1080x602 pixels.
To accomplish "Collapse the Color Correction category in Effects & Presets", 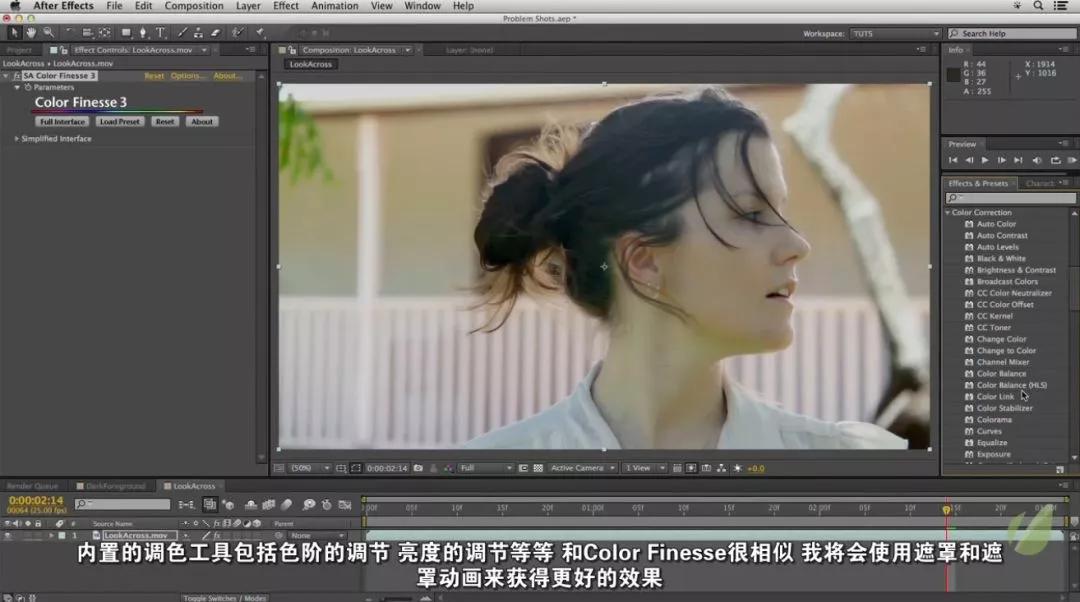I will click(x=948, y=212).
